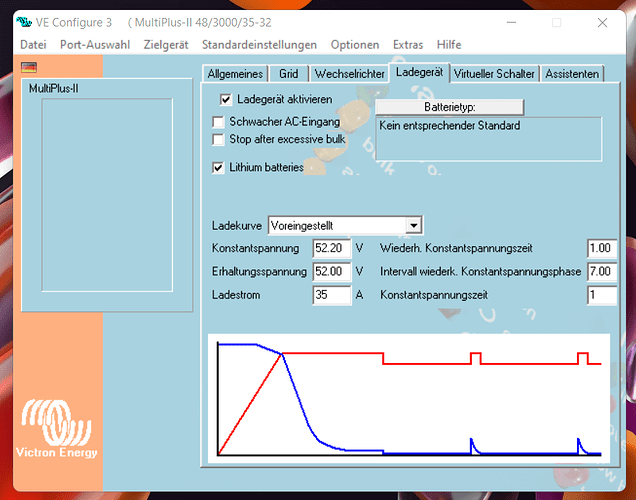Open the Optionen menu
Image resolution: width=636 pixels, height=500 pixels.
pyautogui.click(x=355, y=45)
